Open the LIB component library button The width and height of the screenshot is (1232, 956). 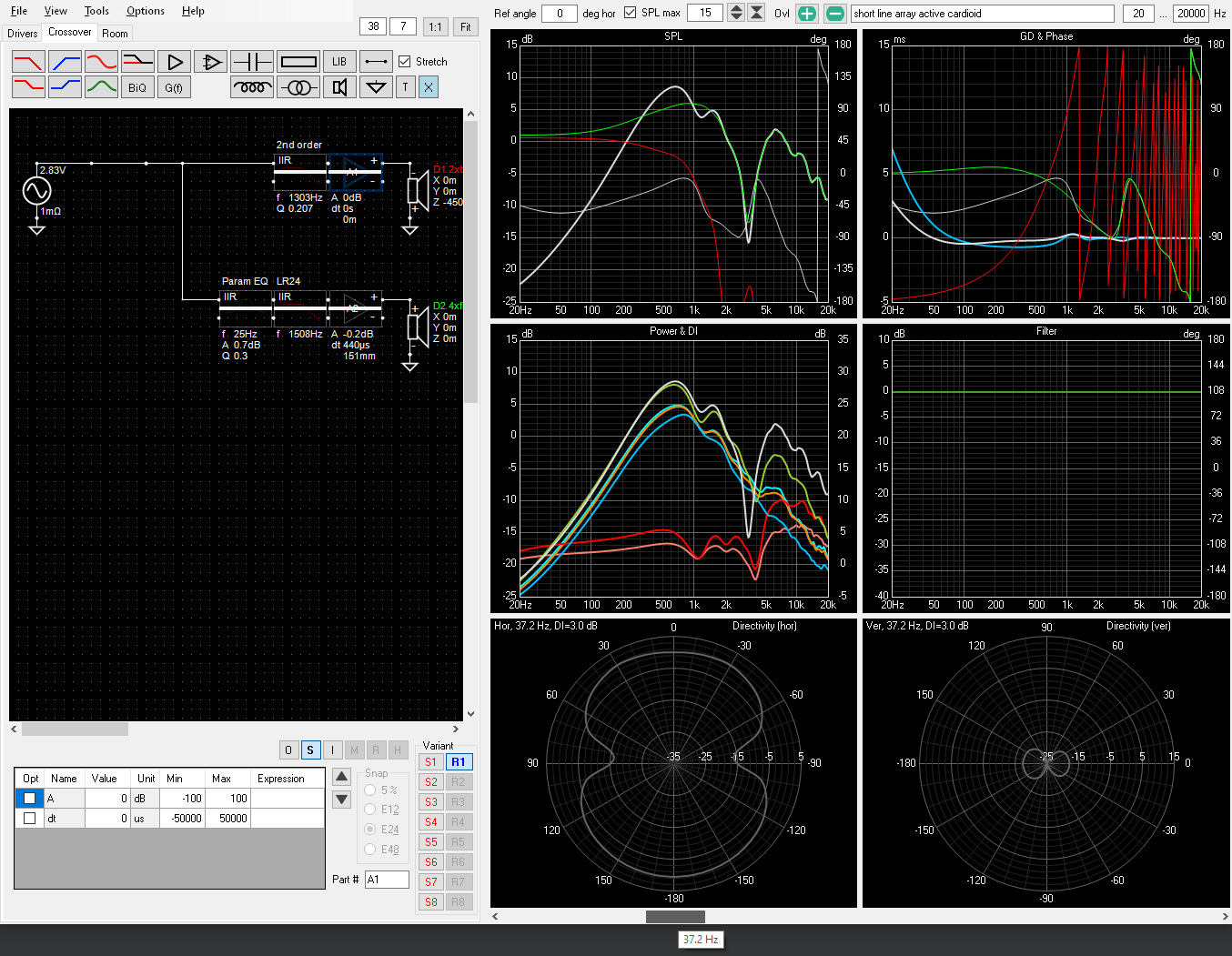pyautogui.click(x=339, y=62)
